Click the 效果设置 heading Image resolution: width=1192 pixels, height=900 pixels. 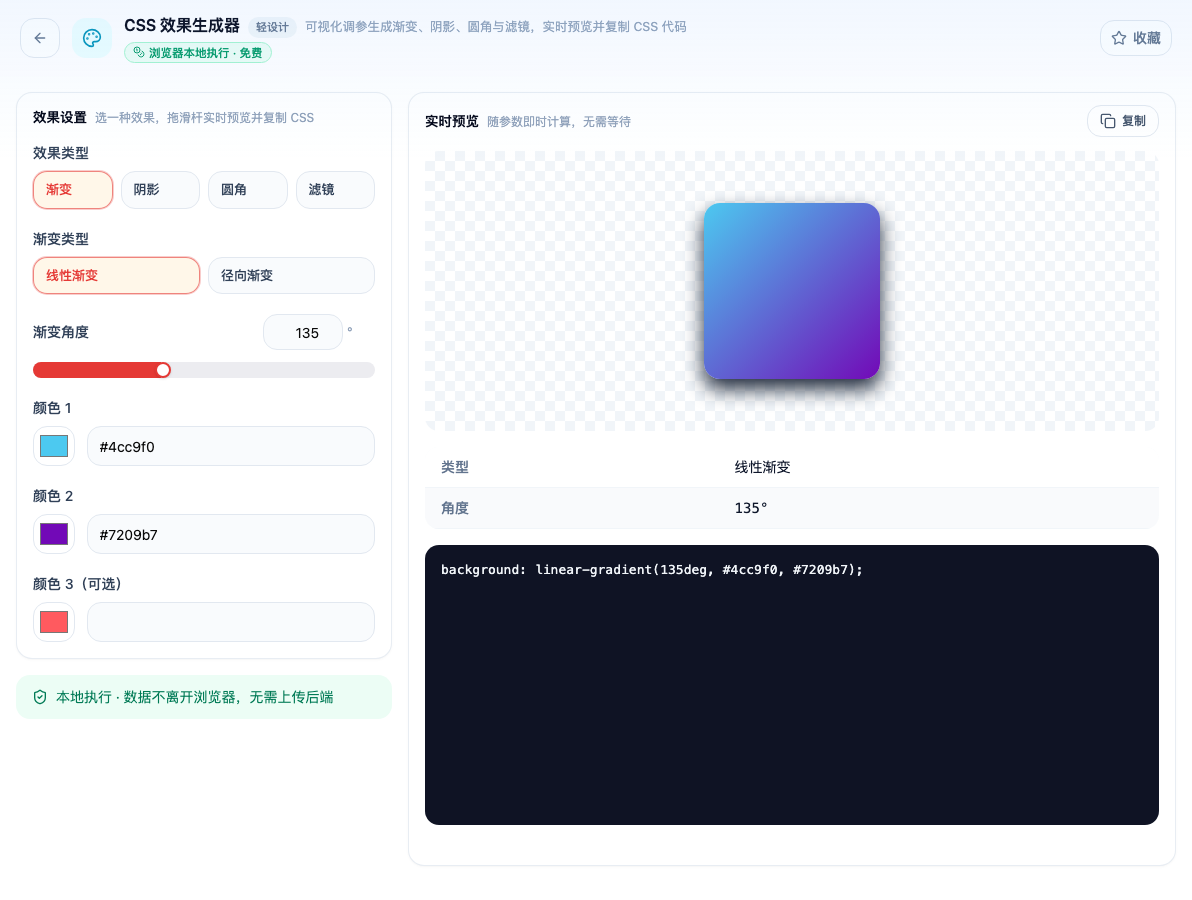pos(59,117)
